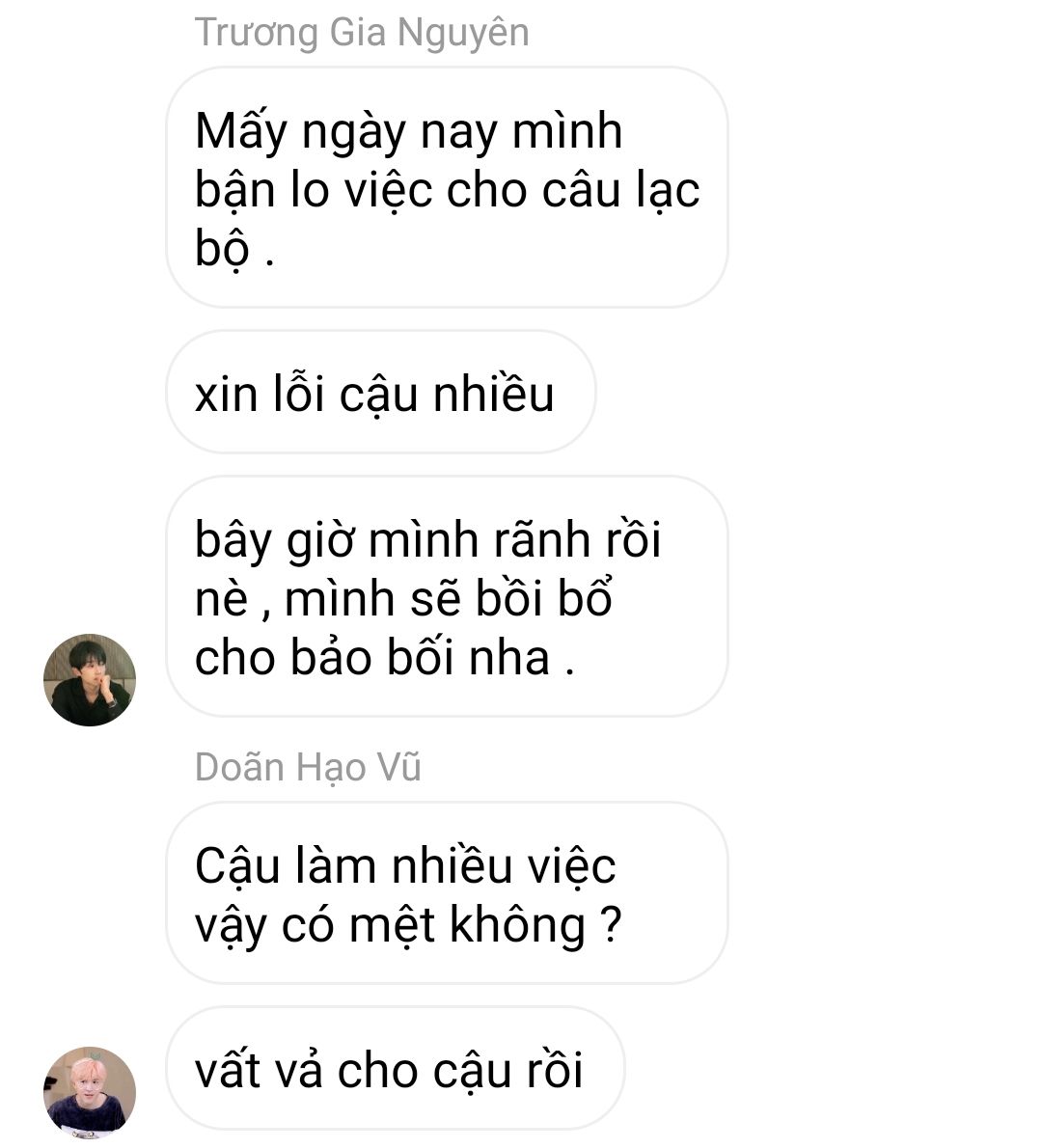Select Doãn Hạo Vũ's last message bubble
The width and height of the screenshot is (1042, 1148).
[x=396, y=1068]
